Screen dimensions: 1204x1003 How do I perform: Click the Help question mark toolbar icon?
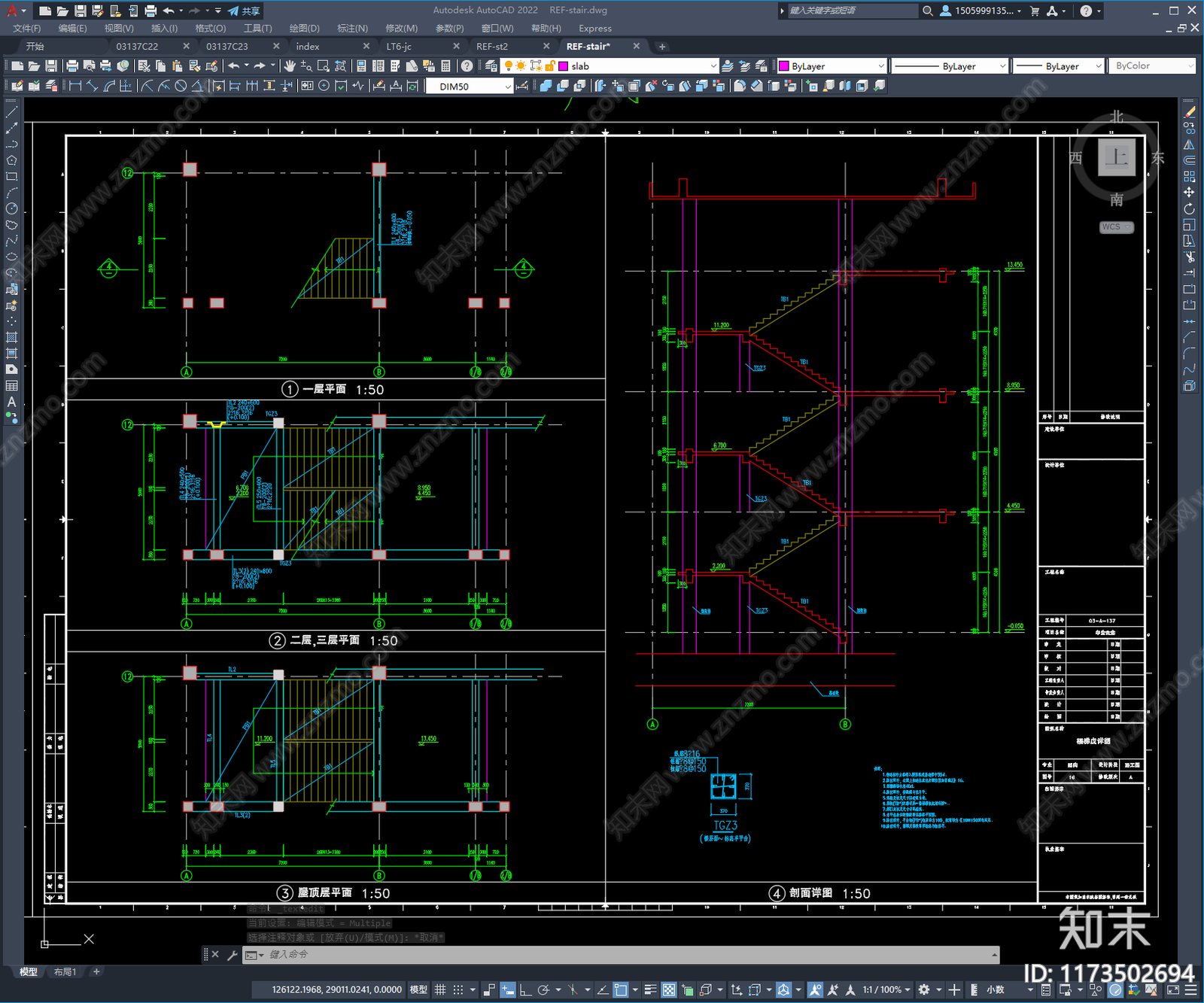(x=467, y=66)
